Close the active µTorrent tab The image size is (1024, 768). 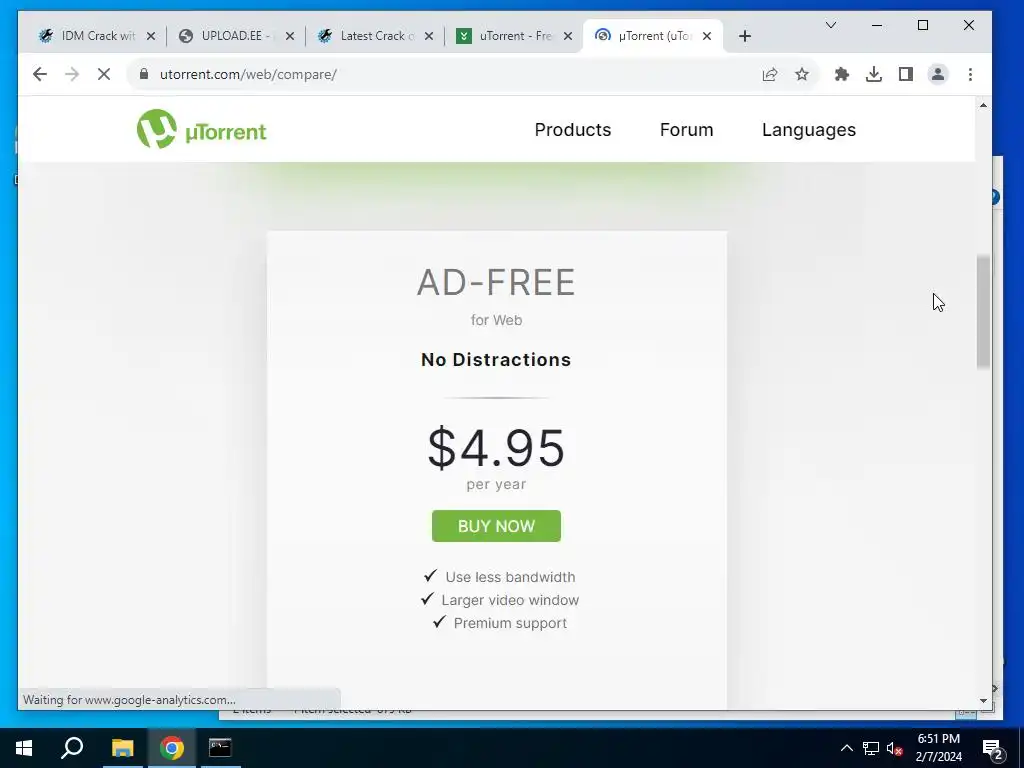click(707, 36)
